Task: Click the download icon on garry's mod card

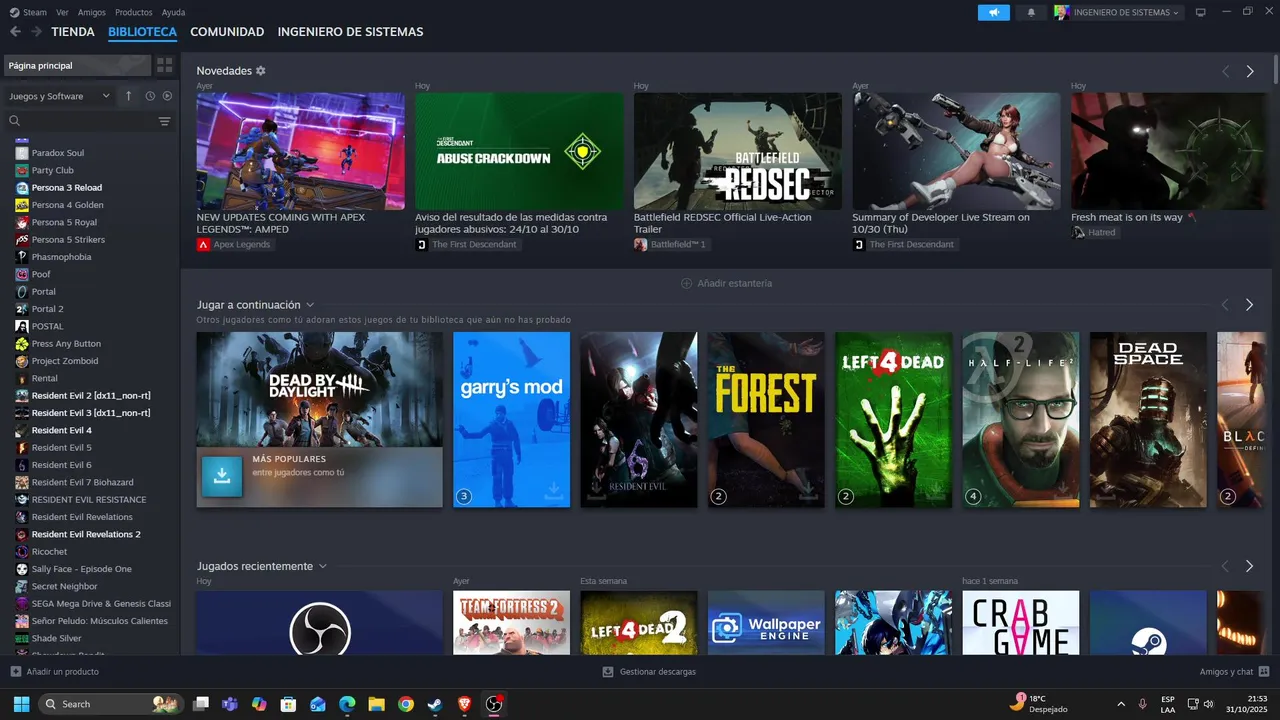Action: 552,490
